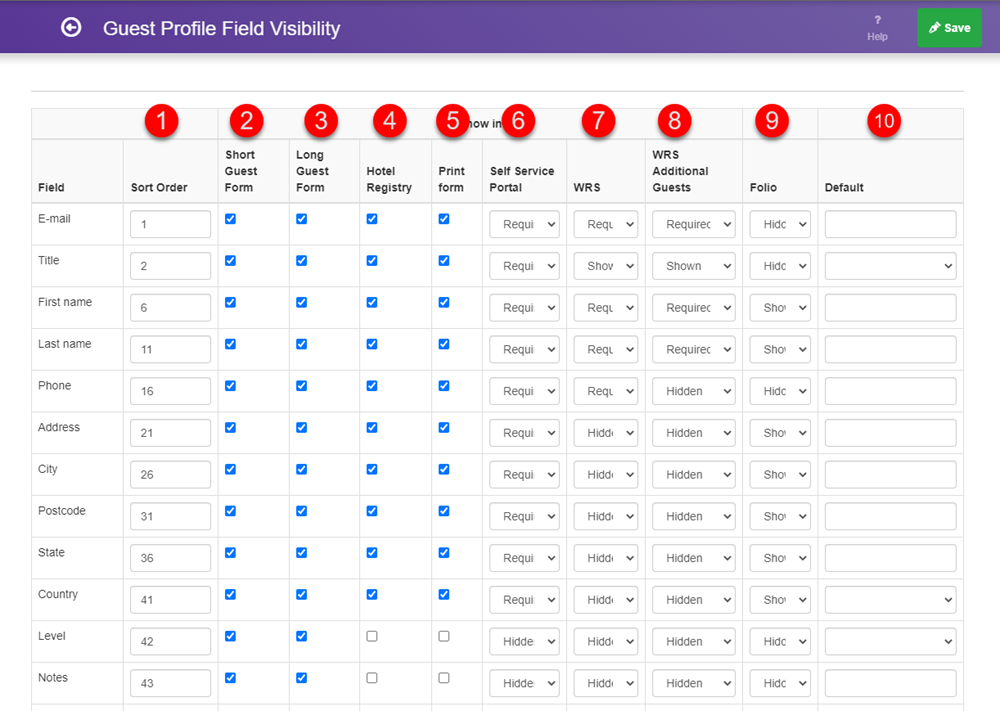
Task: Open WRS Additional Guests dropdown for Last name
Action: pyautogui.click(x=693, y=349)
